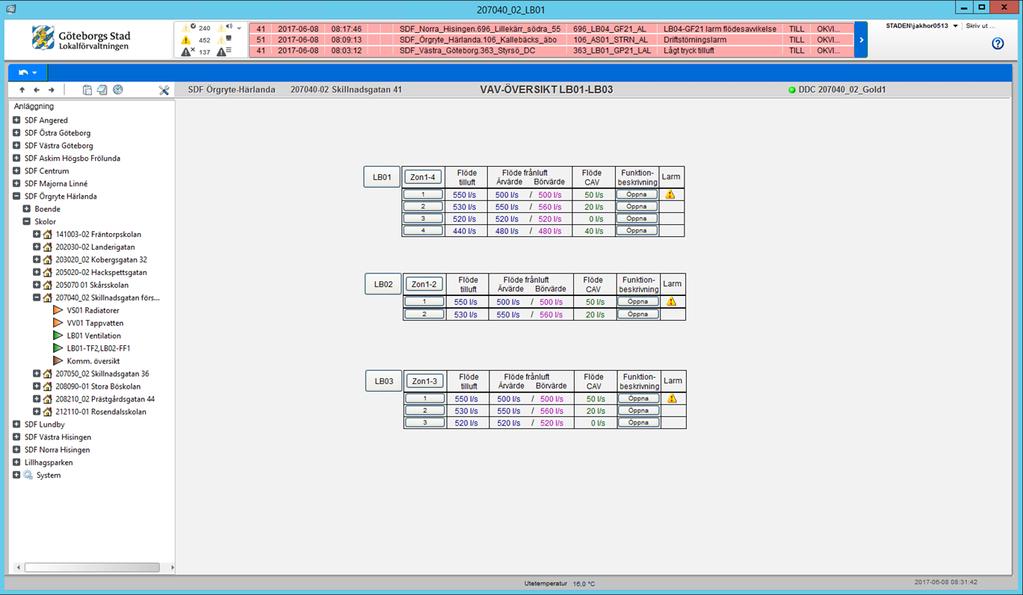Expand the alarm list with the blue chevron
Screen dimensions: 1023x595
click(861, 40)
